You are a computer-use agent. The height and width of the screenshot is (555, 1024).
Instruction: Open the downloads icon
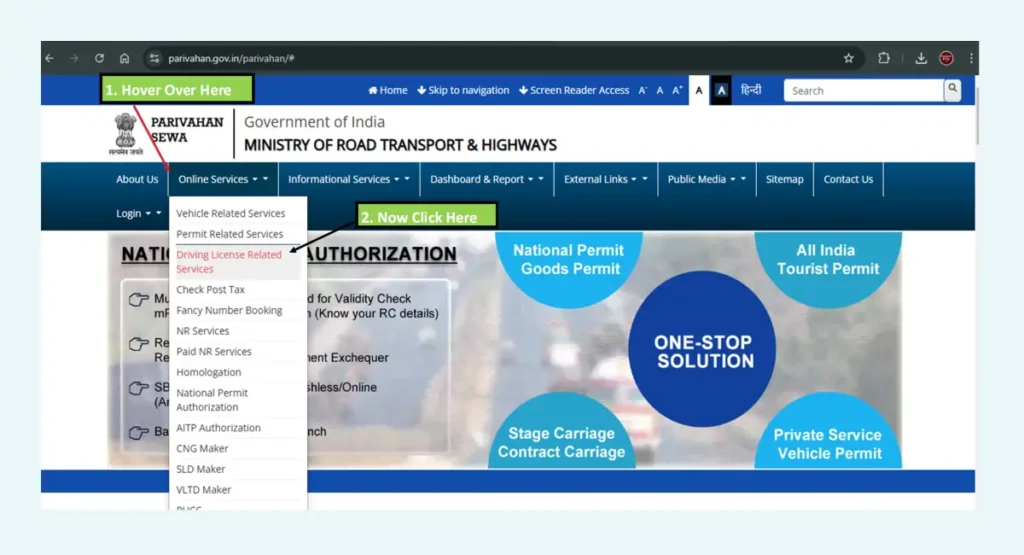pyautogui.click(x=921, y=58)
